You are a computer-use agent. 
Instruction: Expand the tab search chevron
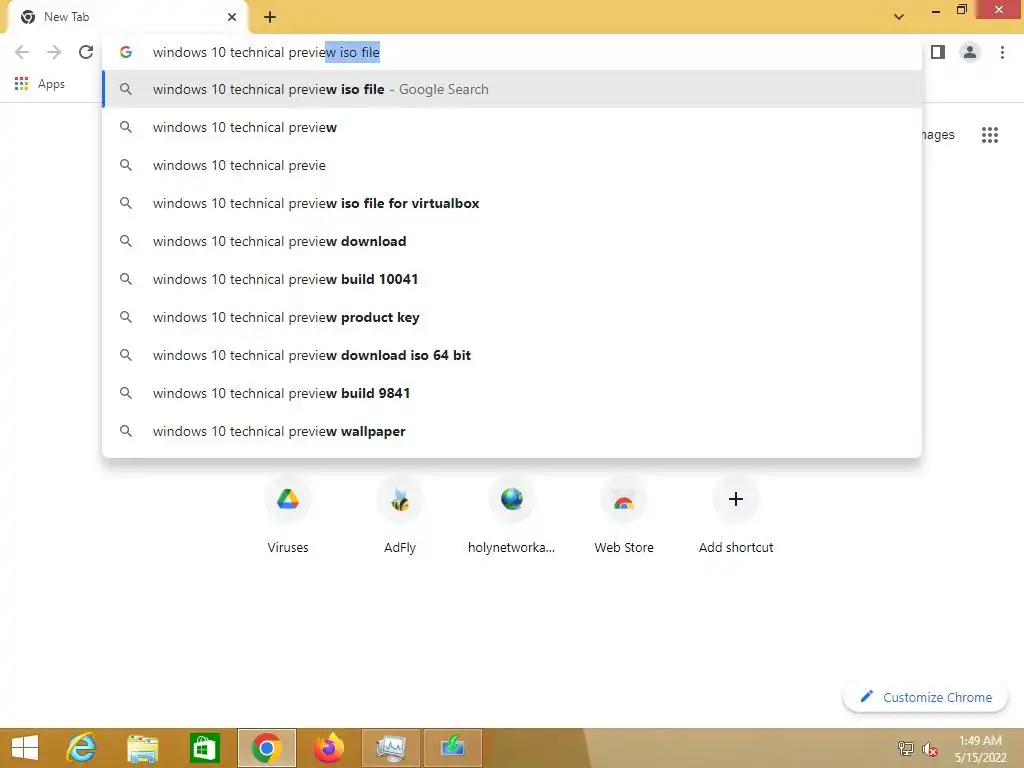[899, 17]
